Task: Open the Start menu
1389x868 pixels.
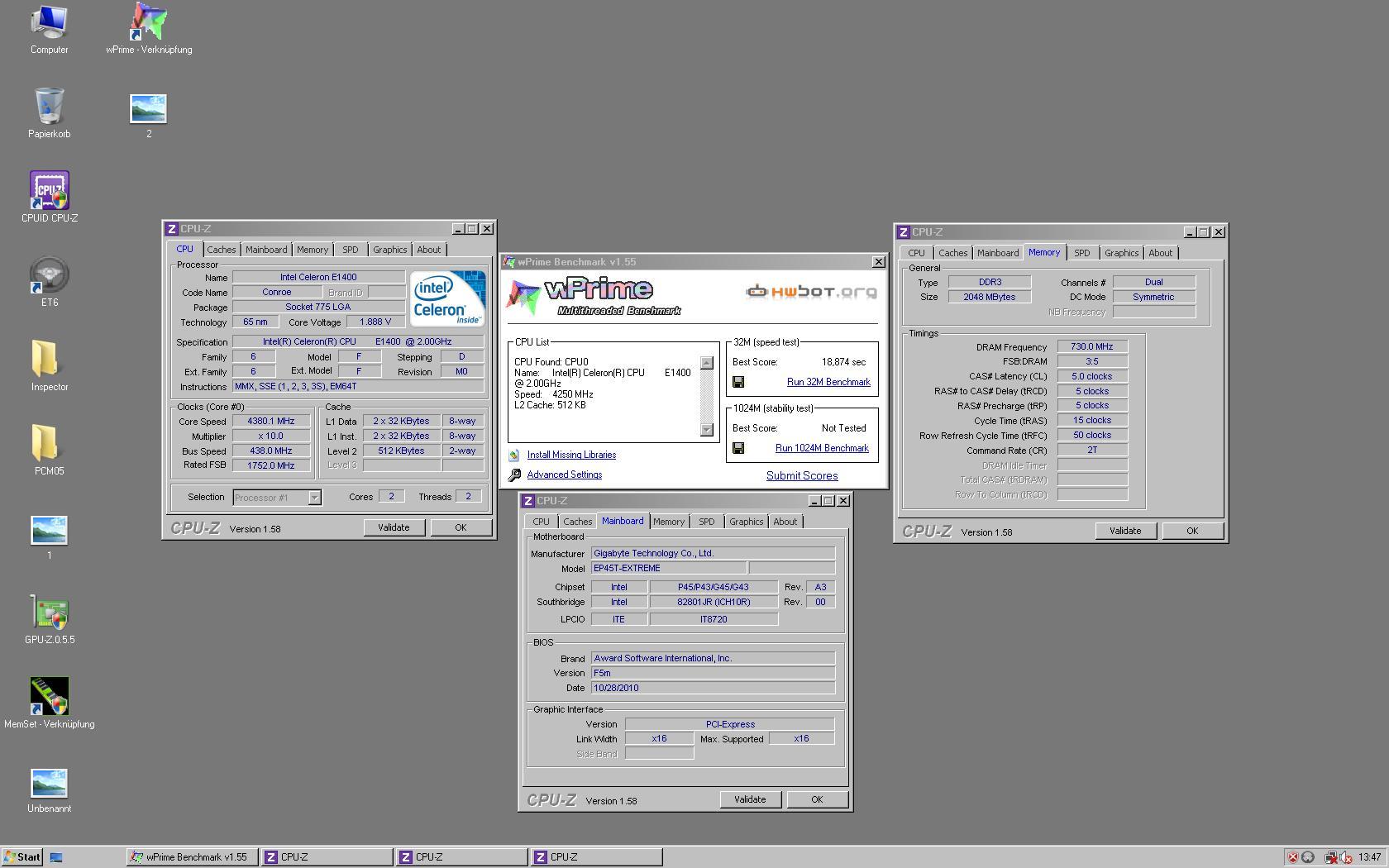Action: pos(22,857)
